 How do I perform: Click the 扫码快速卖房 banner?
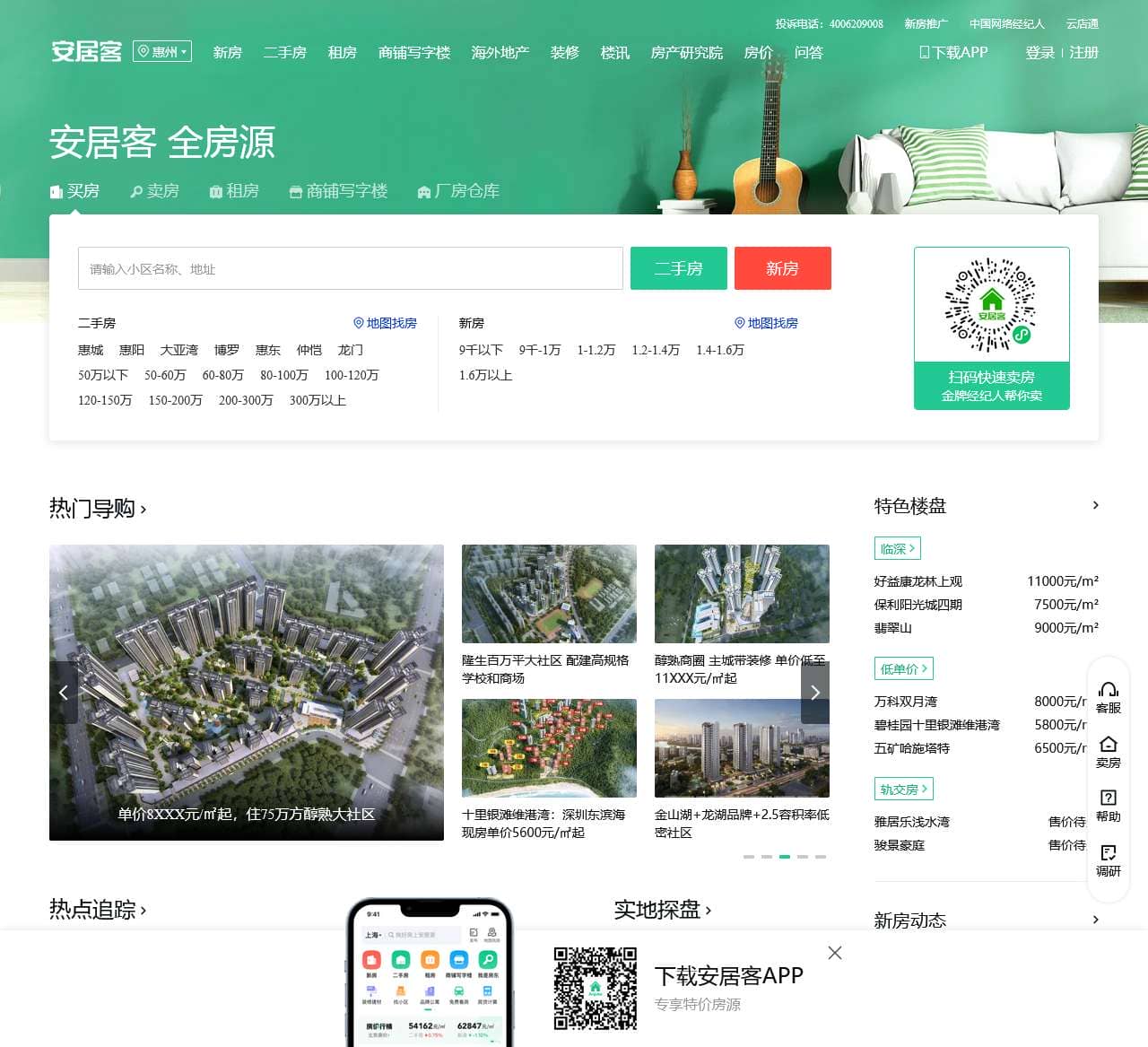coord(992,386)
